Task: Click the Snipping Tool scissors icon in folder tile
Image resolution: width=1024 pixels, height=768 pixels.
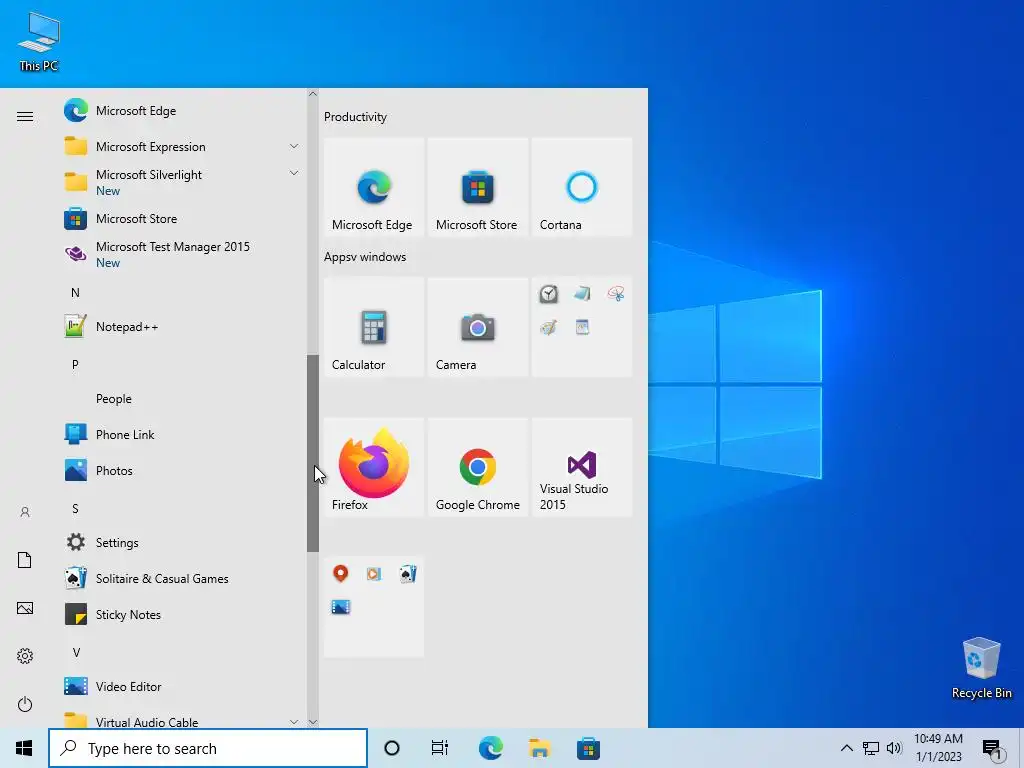Action: [615, 294]
